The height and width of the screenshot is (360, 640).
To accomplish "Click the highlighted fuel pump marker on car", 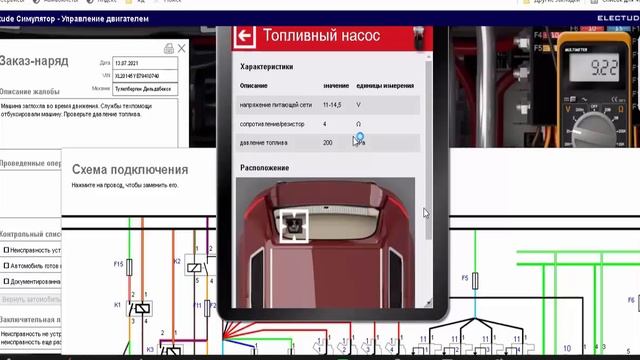I will point(294,225).
